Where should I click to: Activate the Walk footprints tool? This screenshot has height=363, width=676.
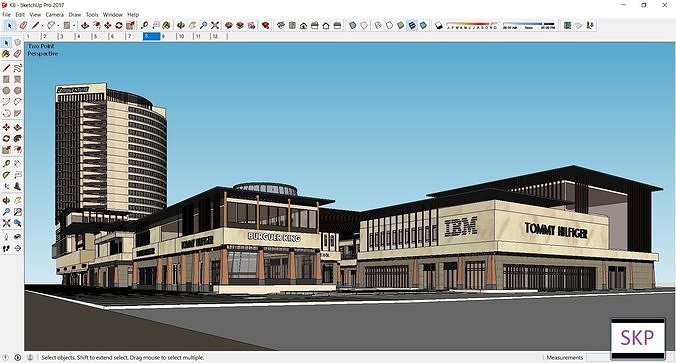[x=6, y=248]
